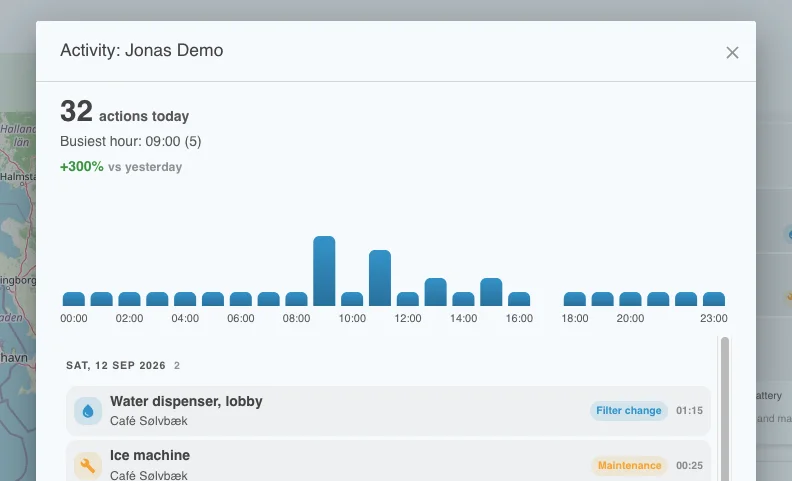
Task: Click the Activity: Jonas Demo title
Action: pos(141,51)
